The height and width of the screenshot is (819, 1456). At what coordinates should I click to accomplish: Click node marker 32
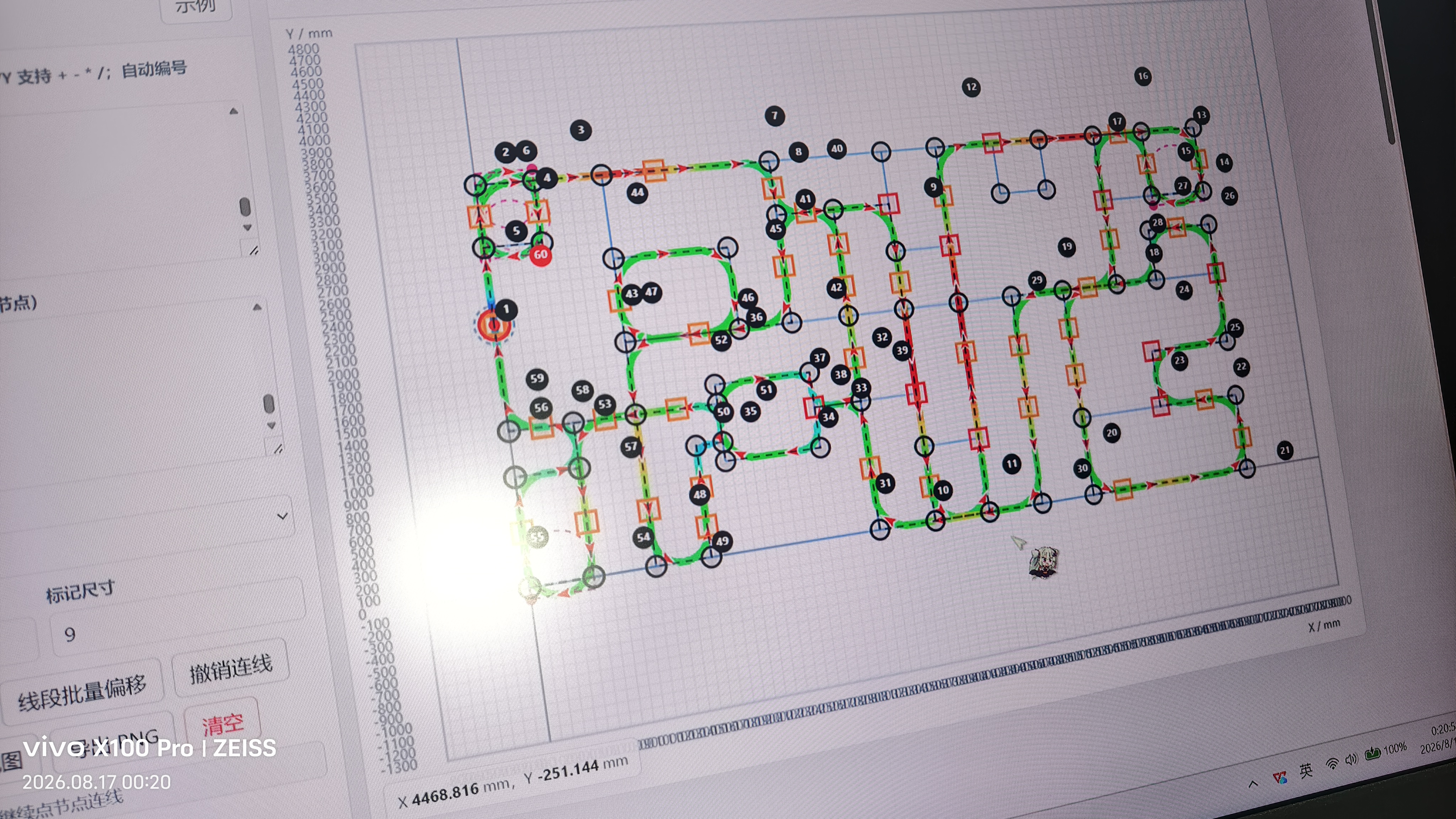[882, 337]
